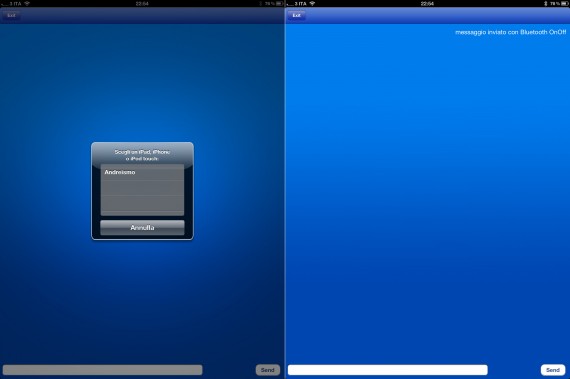
Task: Tap the Exit button on right screen
Action: tap(296, 15)
